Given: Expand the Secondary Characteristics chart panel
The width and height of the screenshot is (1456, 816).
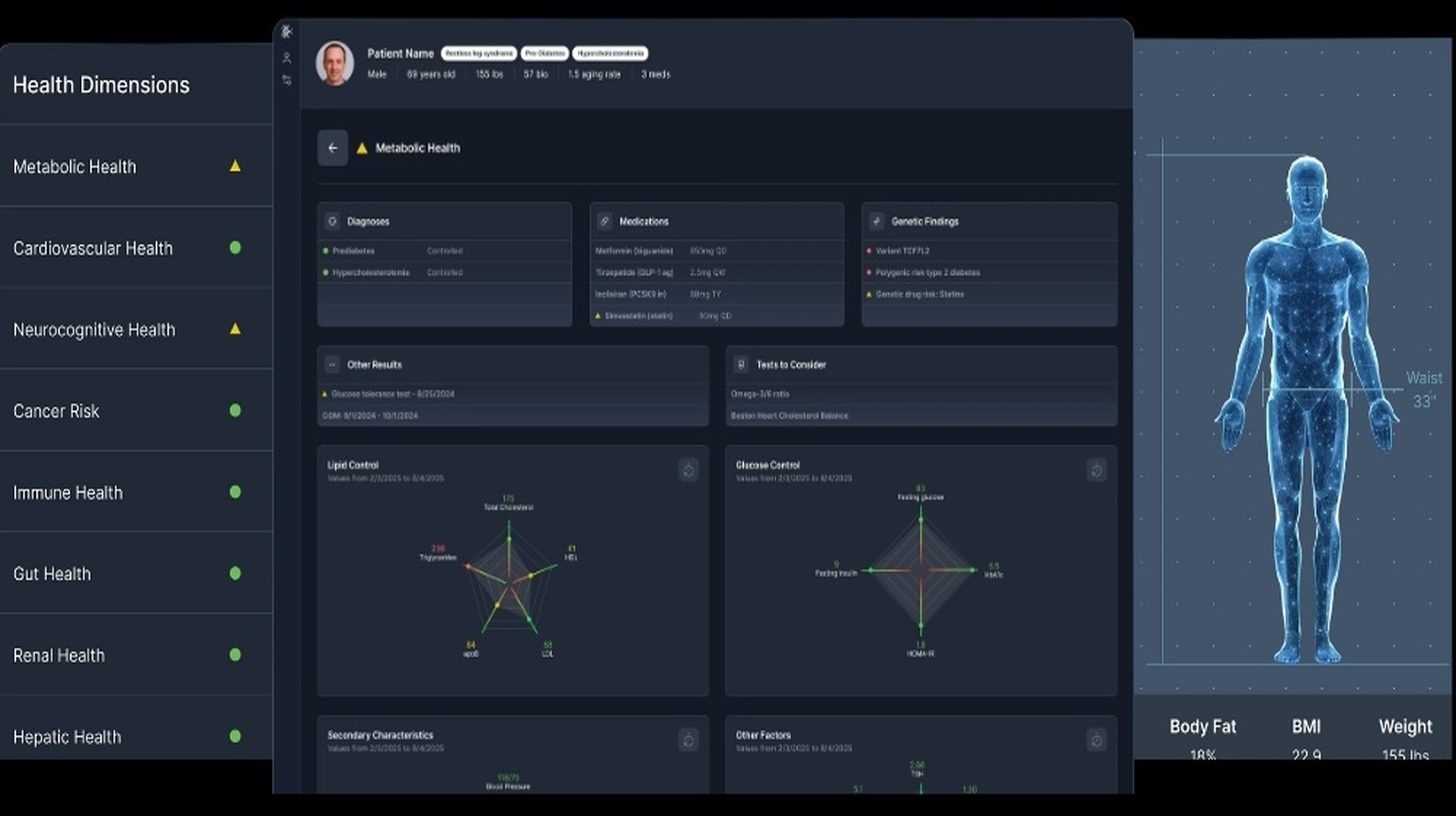Looking at the screenshot, I should (688, 740).
